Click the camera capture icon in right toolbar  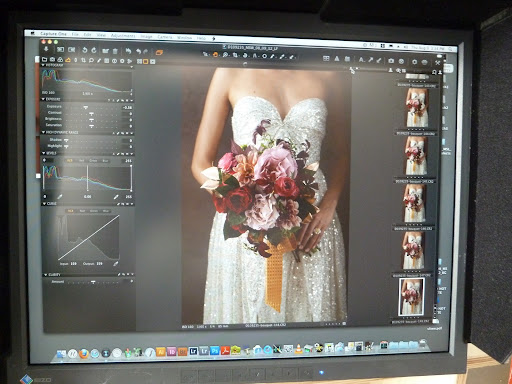pyautogui.click(x=391, y=61)
